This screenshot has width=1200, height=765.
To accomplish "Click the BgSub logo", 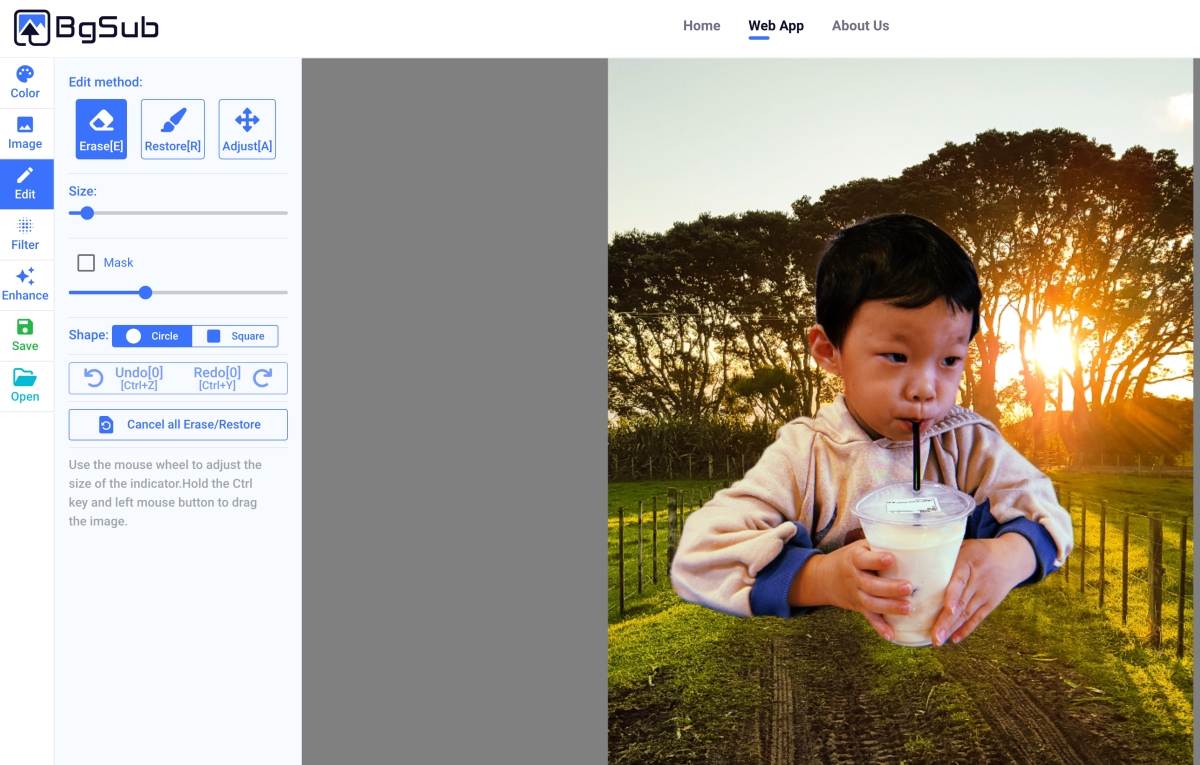I will [x=86, y=28].
